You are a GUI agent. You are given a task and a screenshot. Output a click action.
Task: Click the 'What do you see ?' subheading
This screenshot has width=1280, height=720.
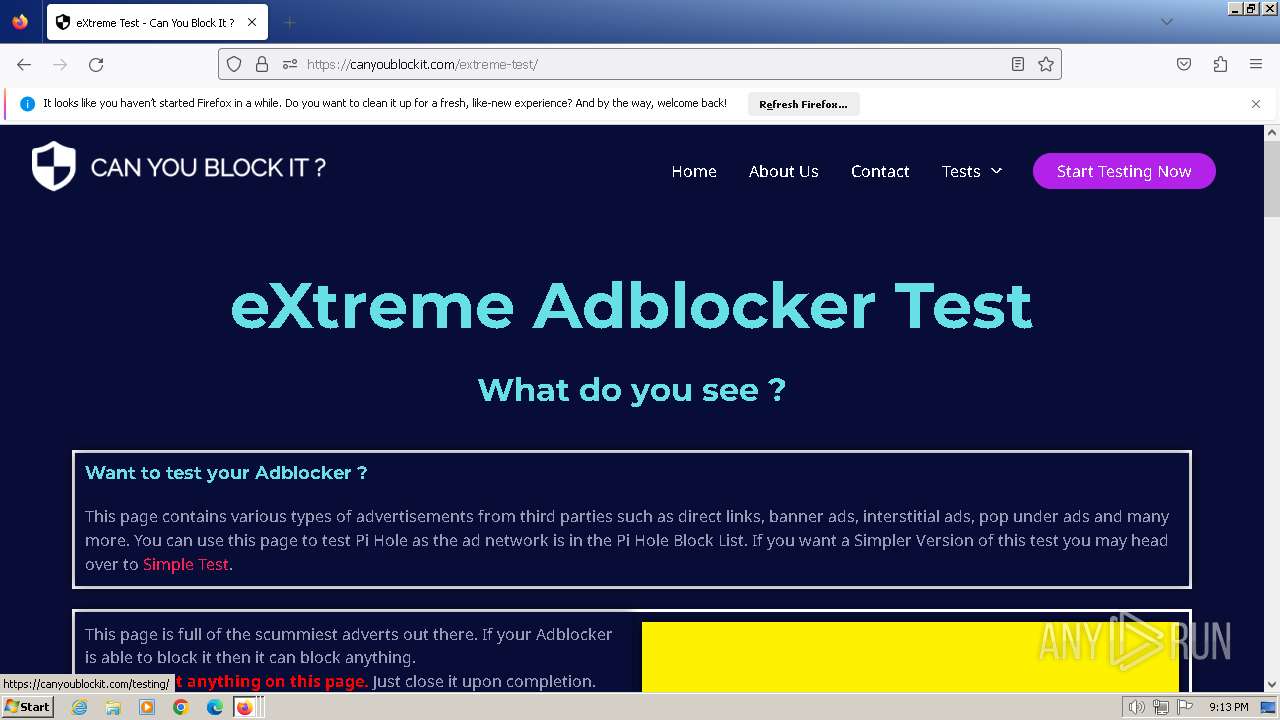pos(631,389)
